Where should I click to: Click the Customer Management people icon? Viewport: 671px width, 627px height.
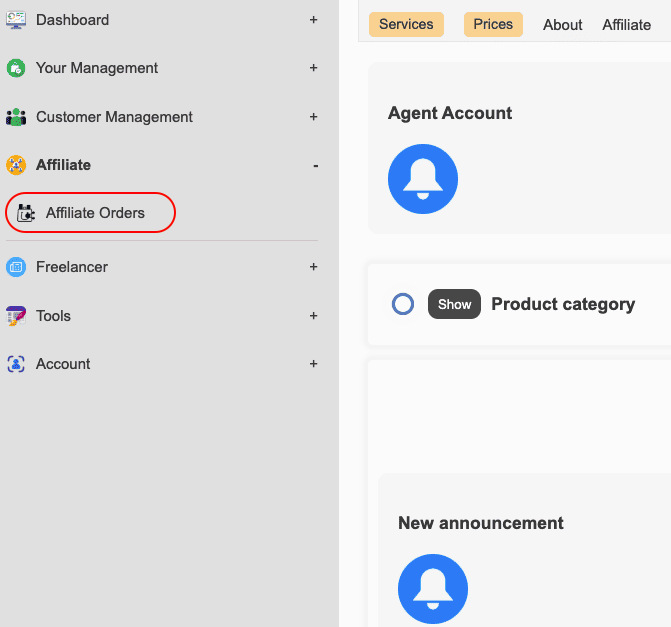coord(16,117)
